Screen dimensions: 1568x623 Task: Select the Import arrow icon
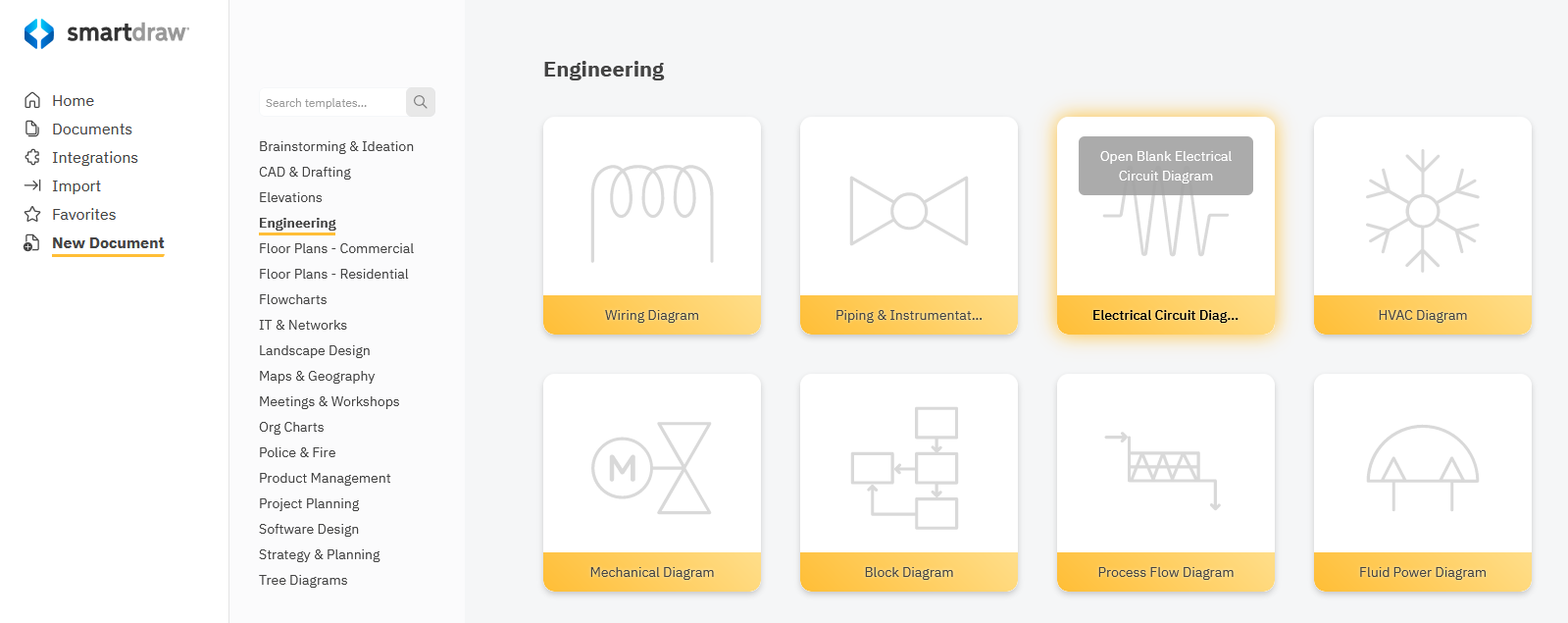30,185
